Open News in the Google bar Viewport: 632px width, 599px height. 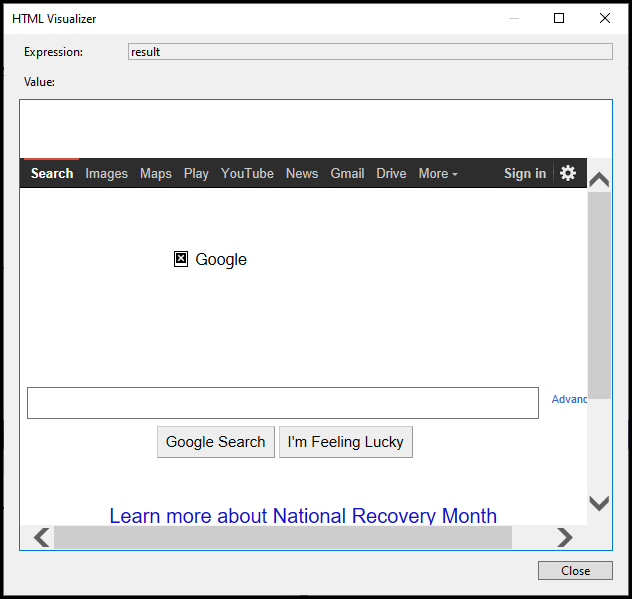(302, 173)
